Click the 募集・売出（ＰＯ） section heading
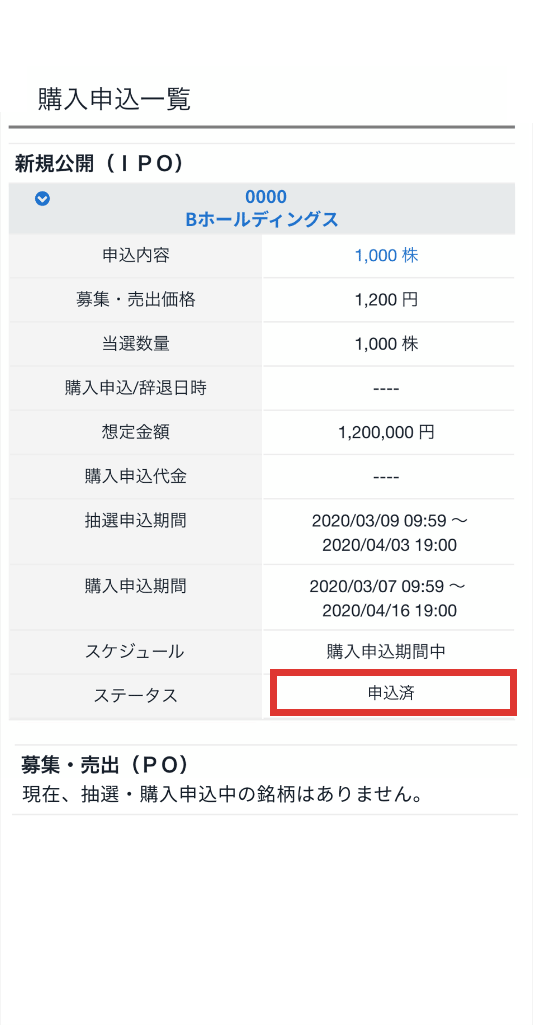Screen dimensions: 533x1025 (105, 765)
